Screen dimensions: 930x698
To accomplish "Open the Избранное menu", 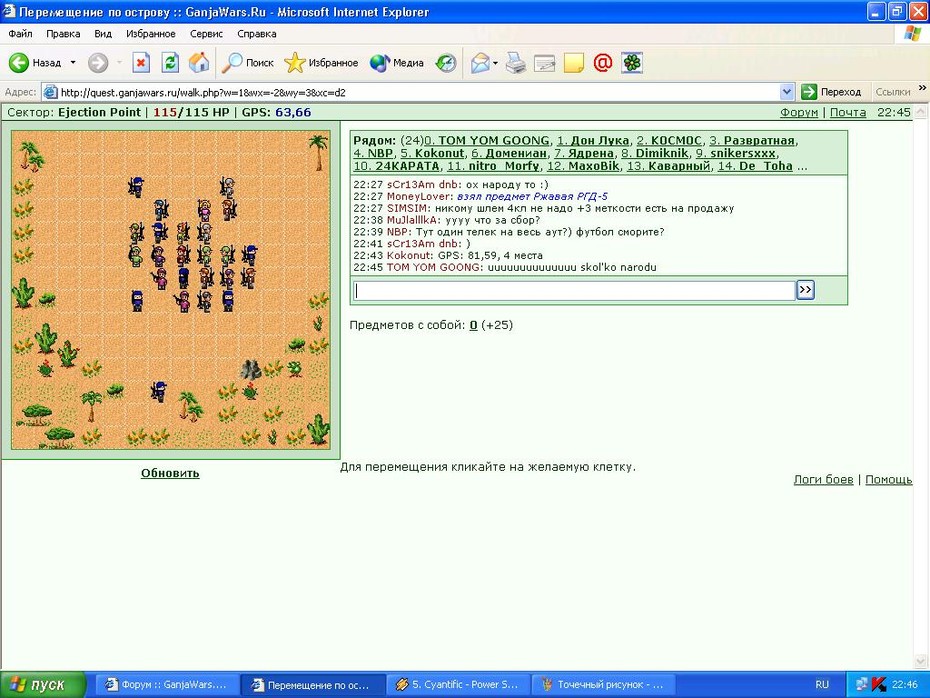I will 151,34.
